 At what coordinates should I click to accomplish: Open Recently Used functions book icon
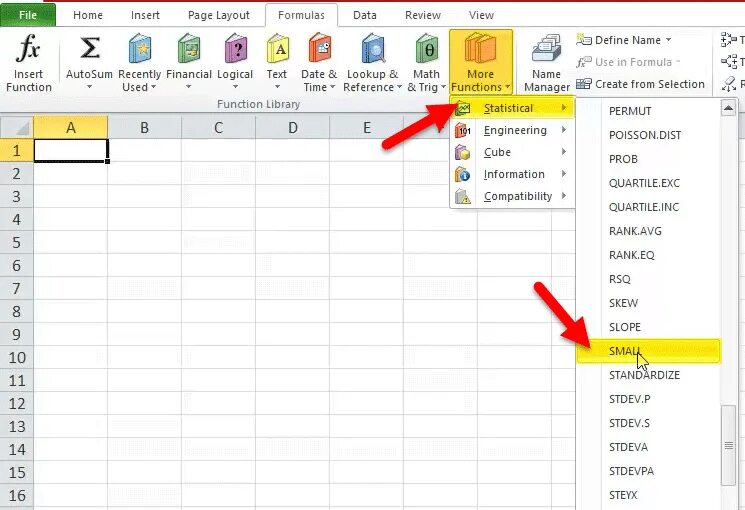[x=140, y=48]
